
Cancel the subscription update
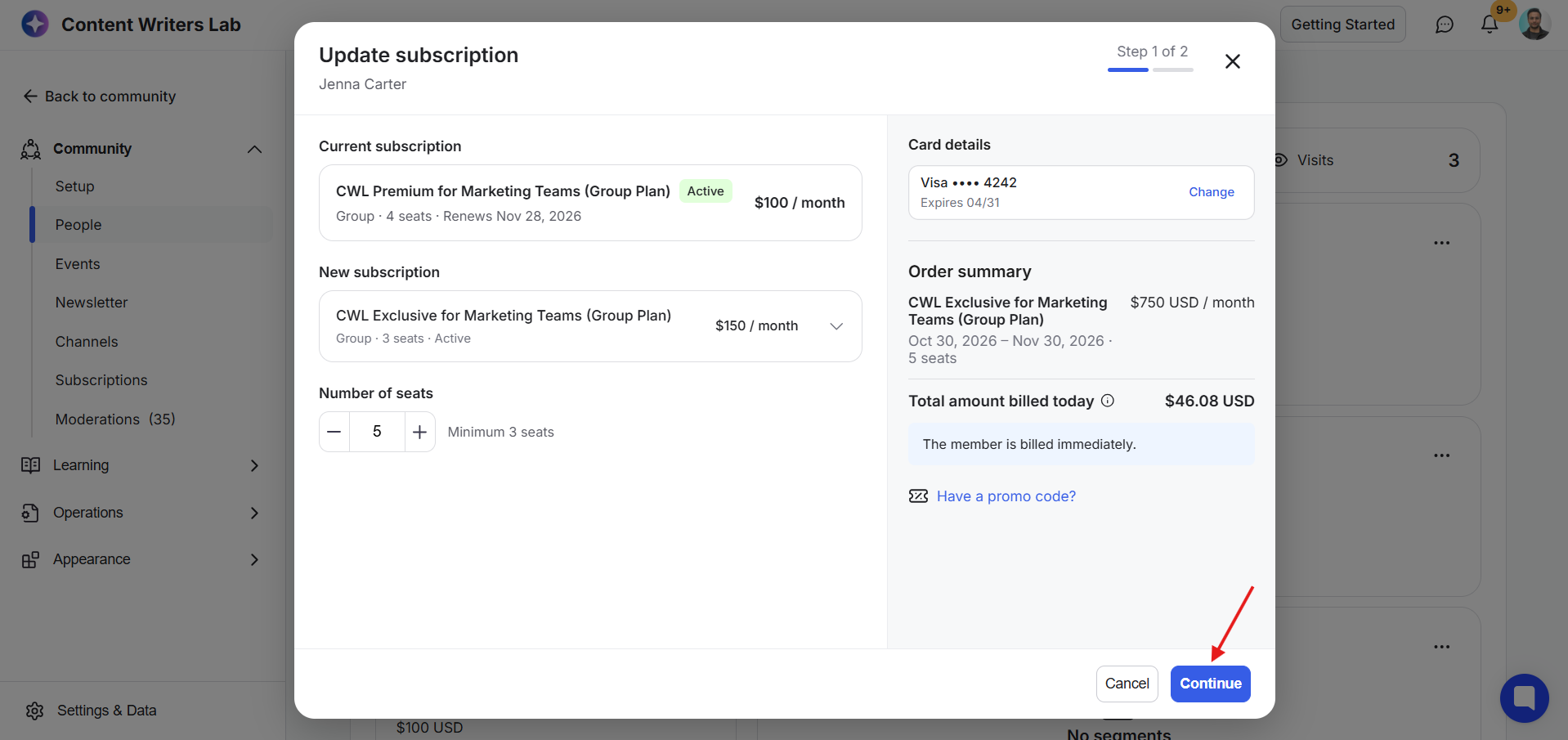coord(1127,684)
